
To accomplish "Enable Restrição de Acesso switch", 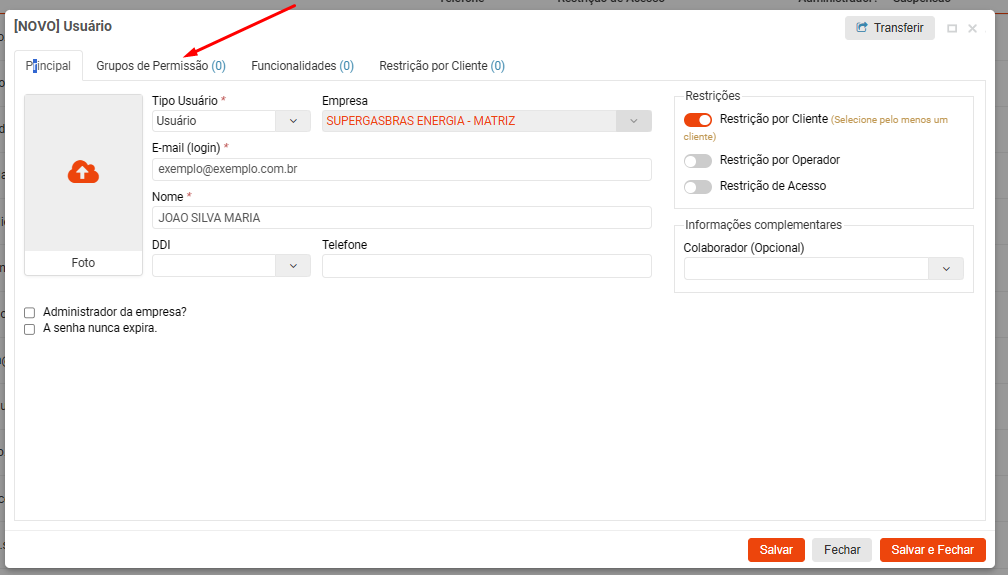I will (x=698, y=187).
